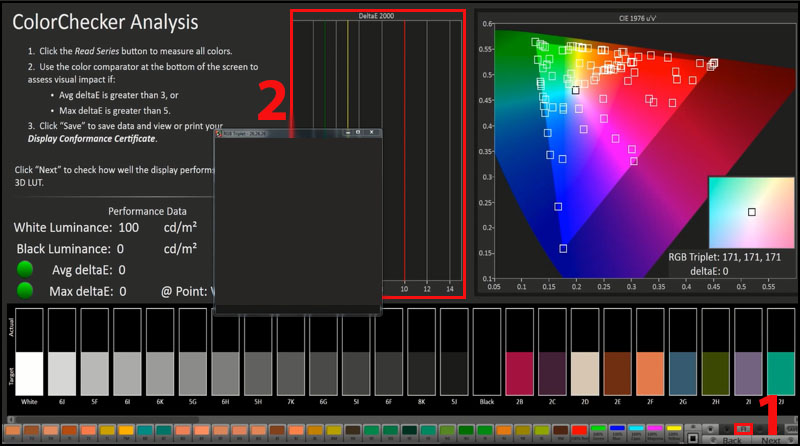The image size is (800, 446).
Task: Click the Black Luminance value 0
Action: coord(120,249)
